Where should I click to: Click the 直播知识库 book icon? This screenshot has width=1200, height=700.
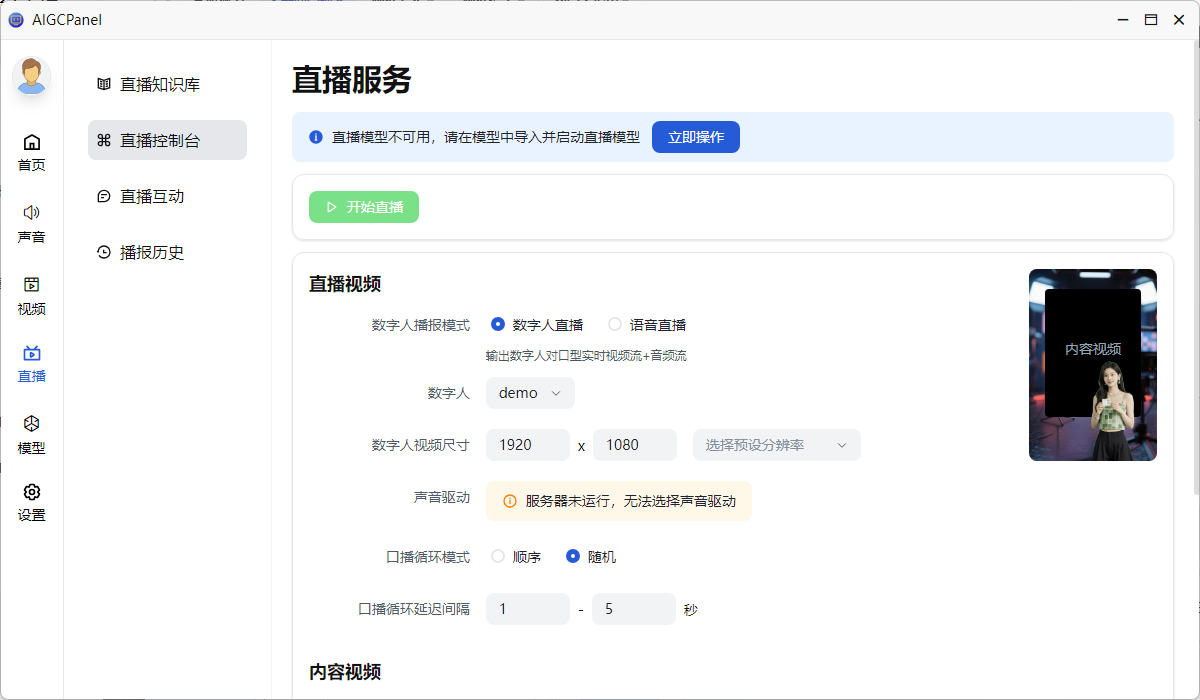(x=103, y=84)
